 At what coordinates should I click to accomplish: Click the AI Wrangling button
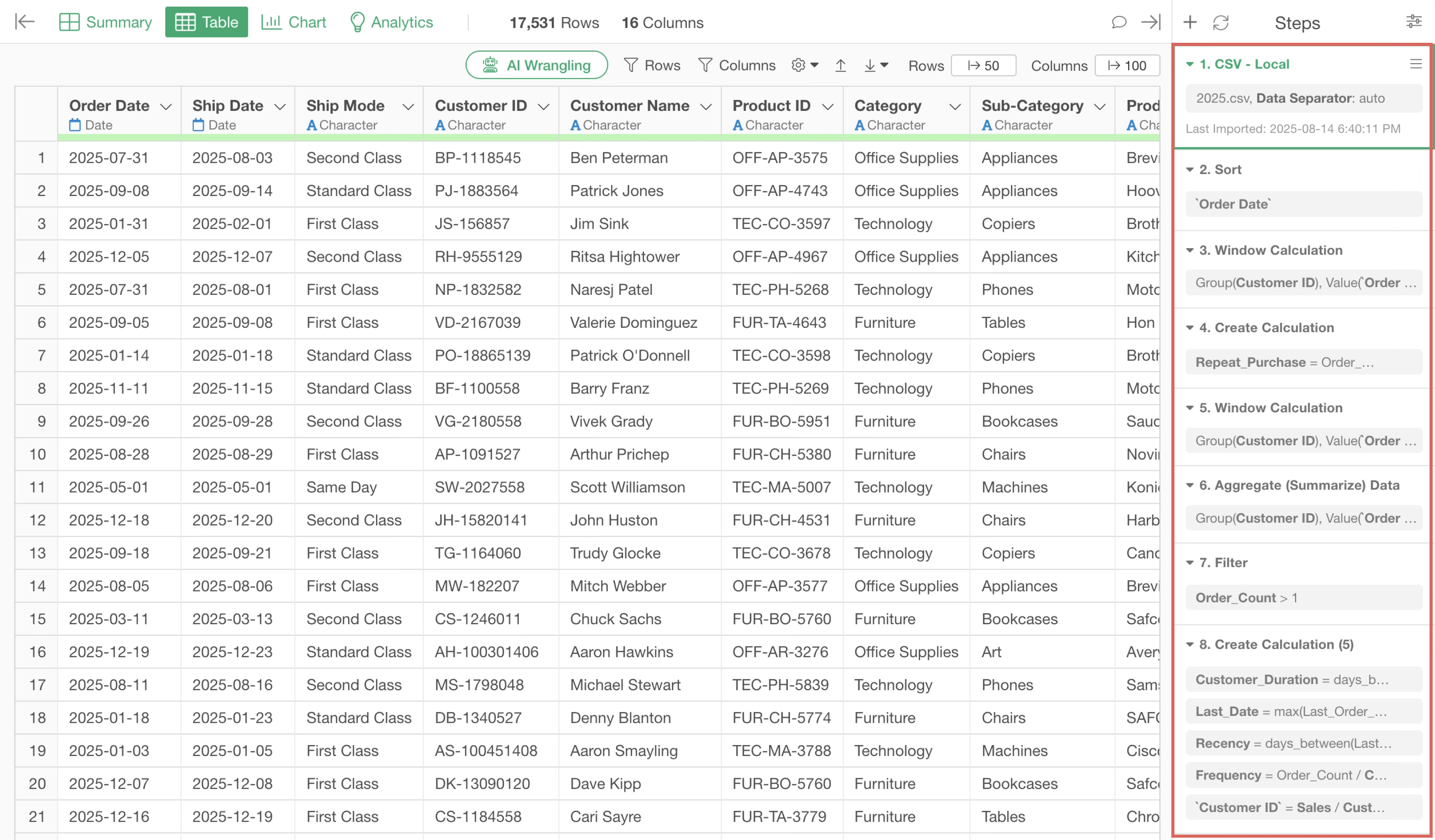(x=536, y=65)
